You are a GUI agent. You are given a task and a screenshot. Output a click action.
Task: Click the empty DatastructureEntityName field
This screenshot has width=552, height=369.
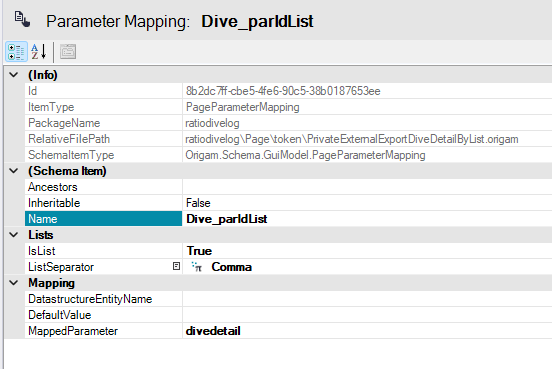(367, 299)
